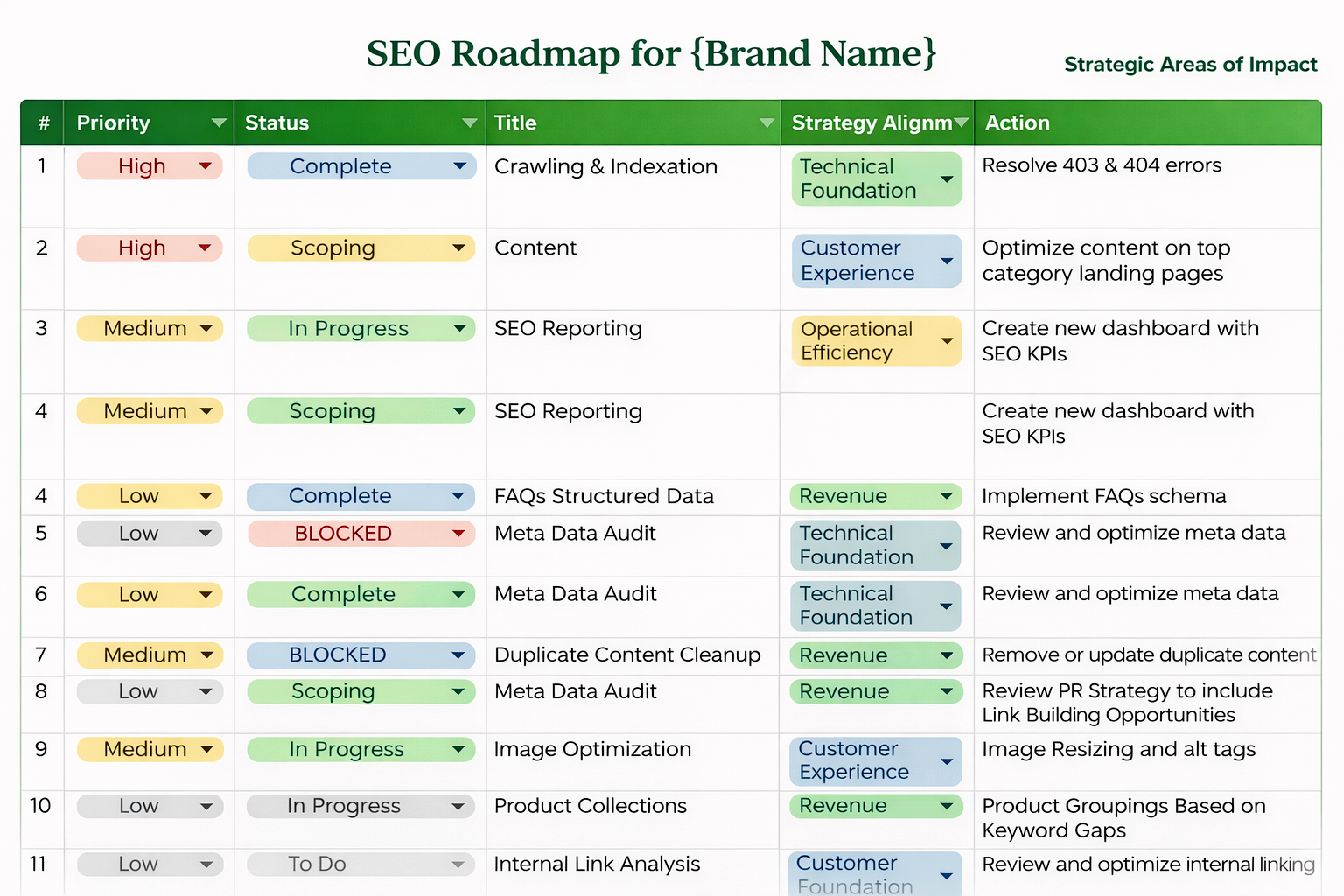Screen dimensions: 1344x896
Task: Open the blue BLOCKED status in row 7
Action: [x=360, y=655]
